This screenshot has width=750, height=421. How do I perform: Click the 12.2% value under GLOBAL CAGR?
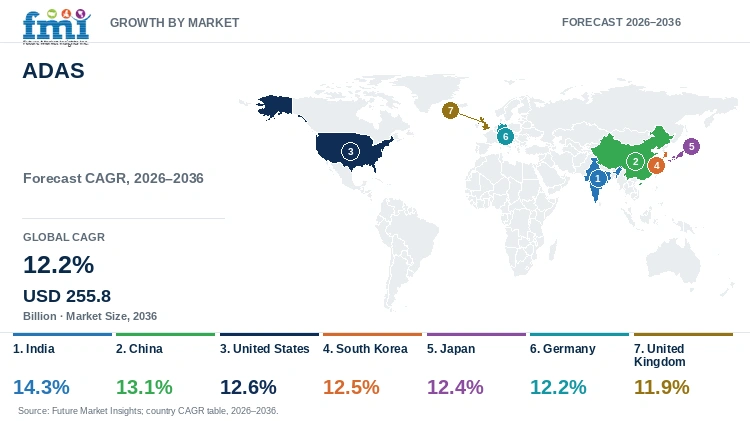(59, 265)
